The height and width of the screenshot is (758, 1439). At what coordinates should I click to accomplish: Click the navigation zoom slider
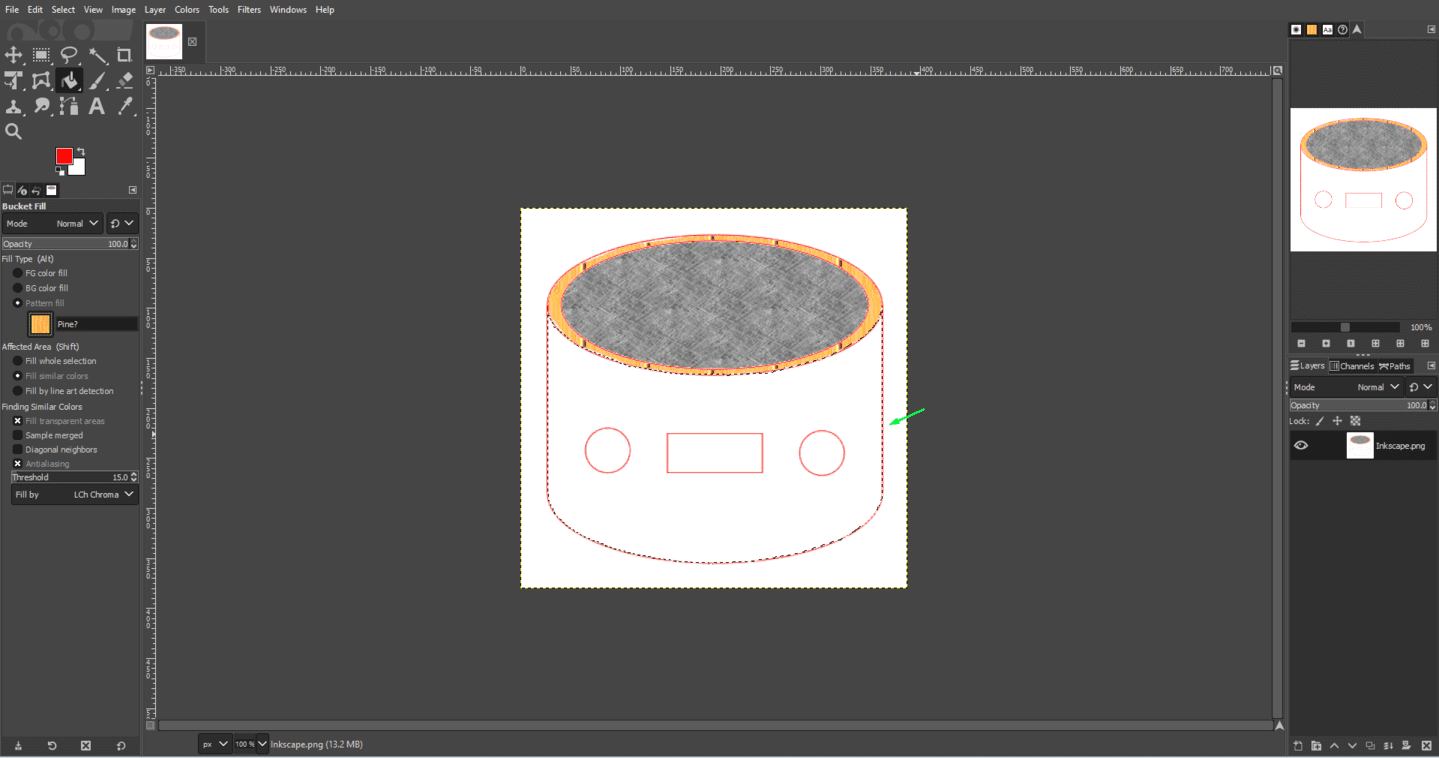click(x=1345, y=327)
